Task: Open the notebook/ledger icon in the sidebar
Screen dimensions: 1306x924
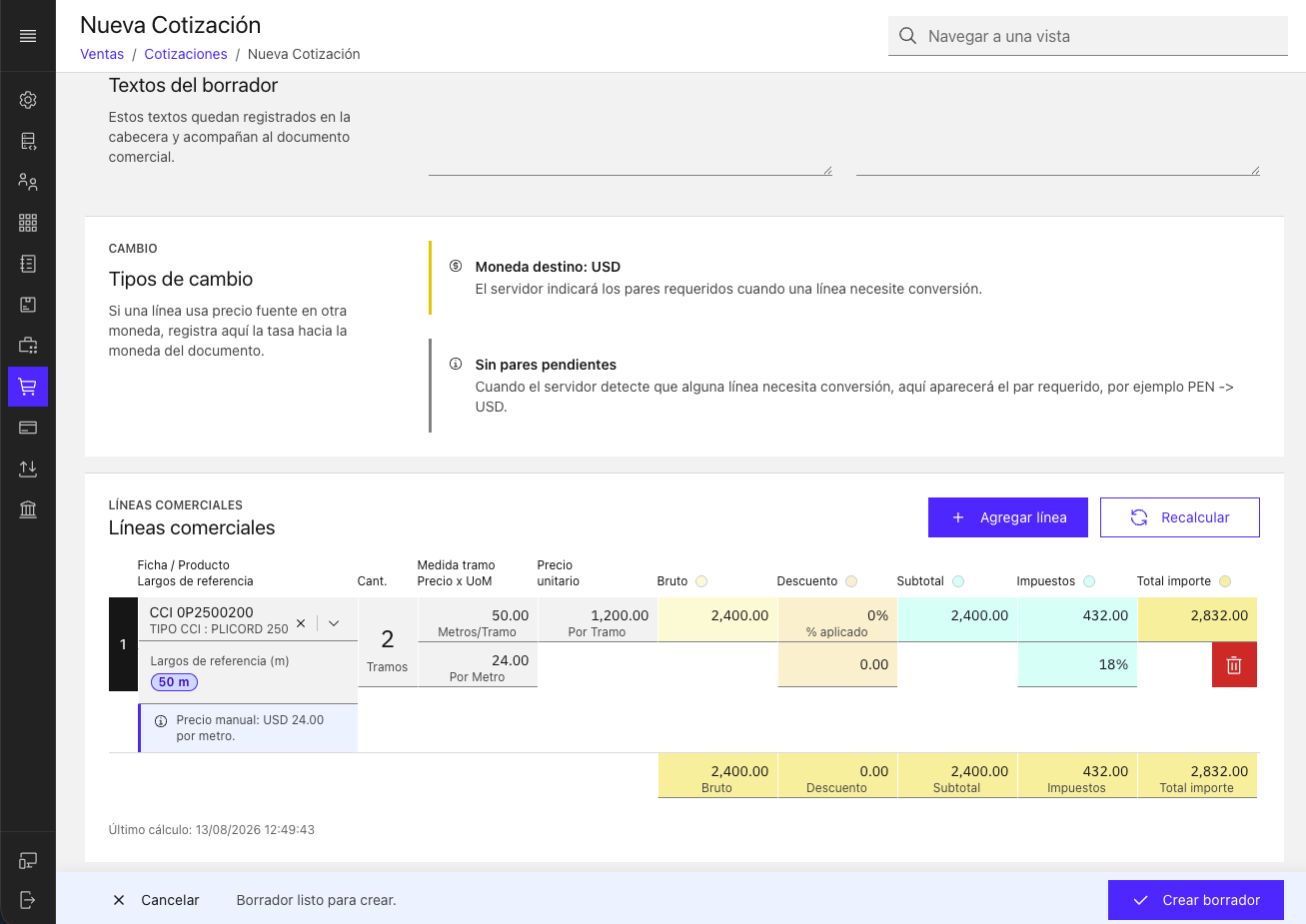Action: pos(28,264)
